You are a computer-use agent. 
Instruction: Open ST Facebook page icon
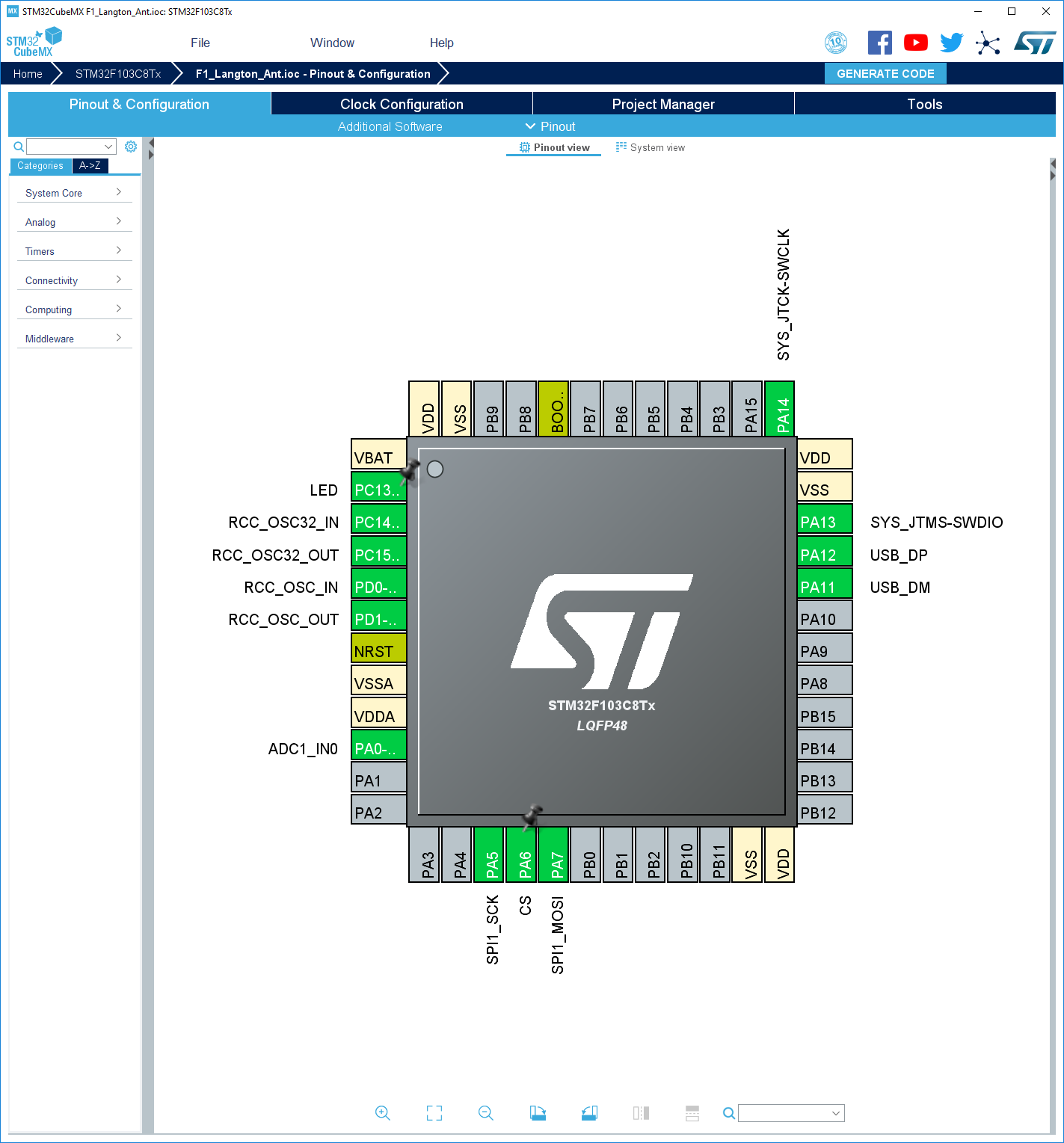(x=879, y=43)
